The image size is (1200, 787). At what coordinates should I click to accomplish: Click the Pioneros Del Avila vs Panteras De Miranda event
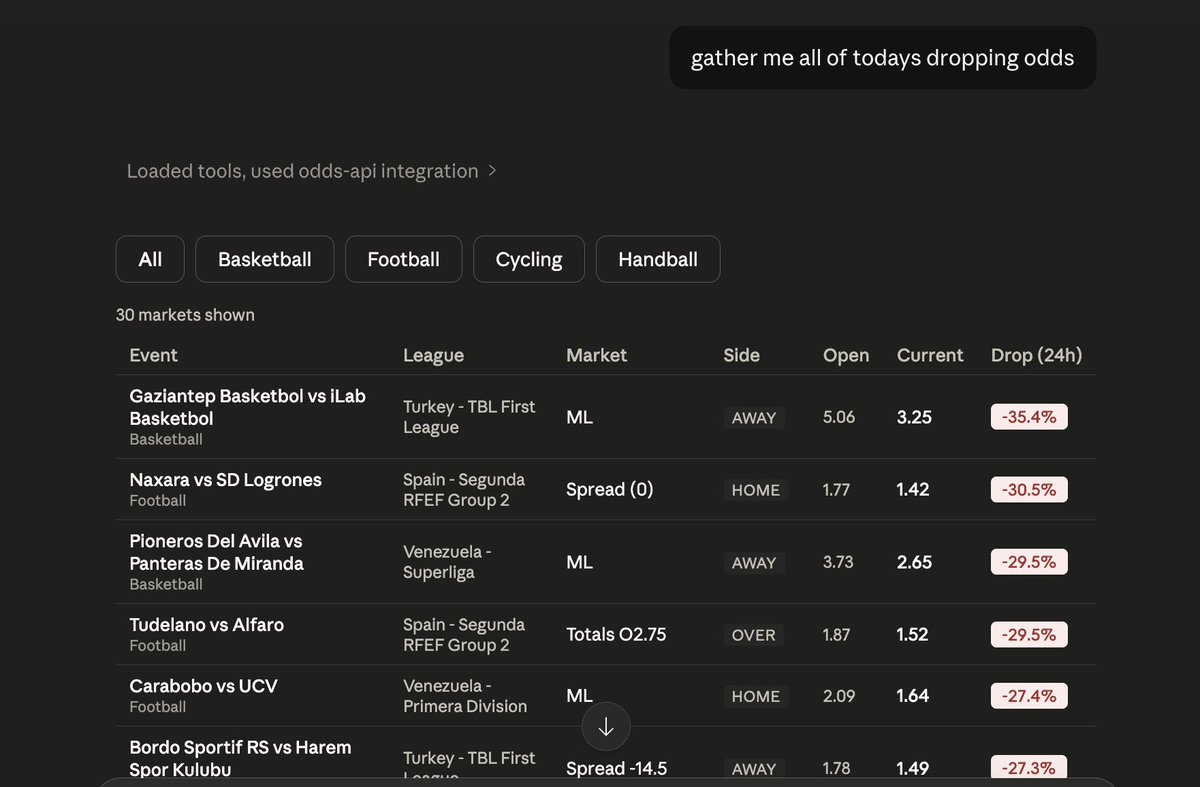tap(216, 552)
